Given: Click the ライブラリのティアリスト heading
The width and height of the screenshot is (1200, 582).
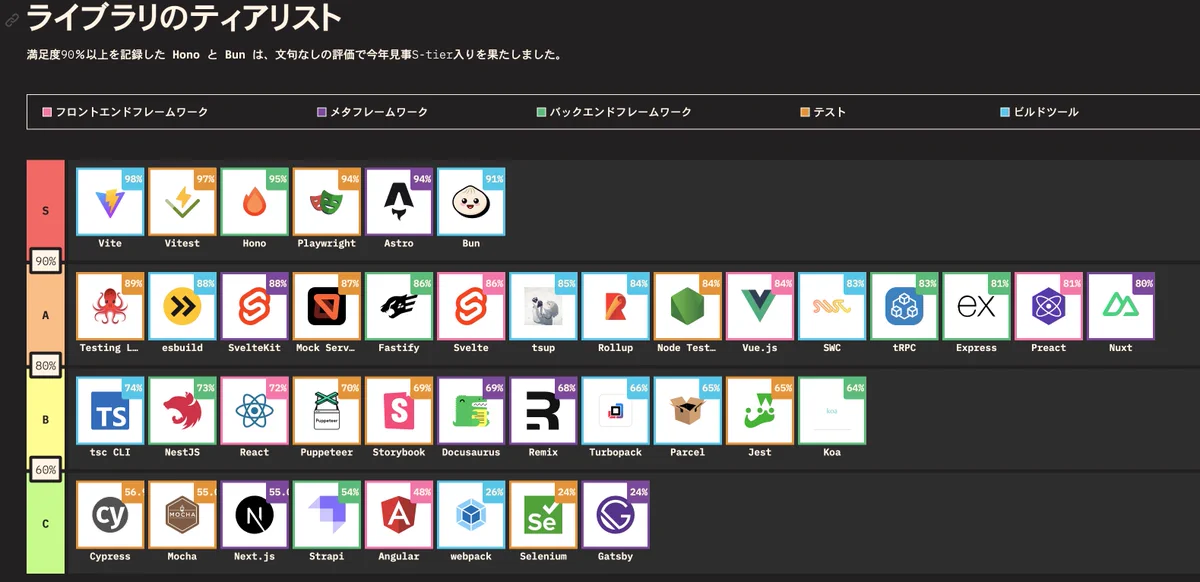Looking at the screenshot, I should coord(184,18).
